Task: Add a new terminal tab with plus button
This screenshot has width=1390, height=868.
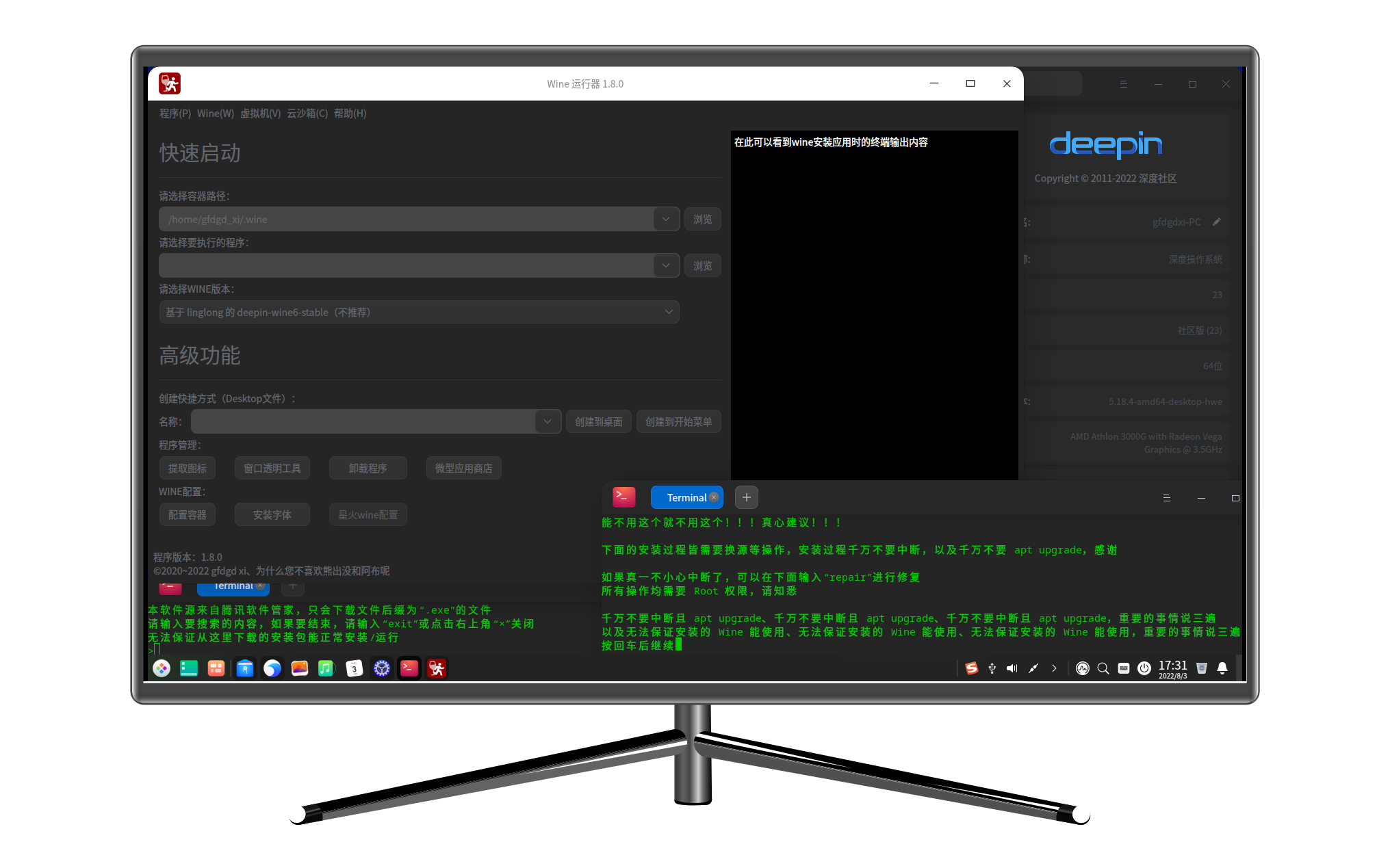Action: pos(747,497)
